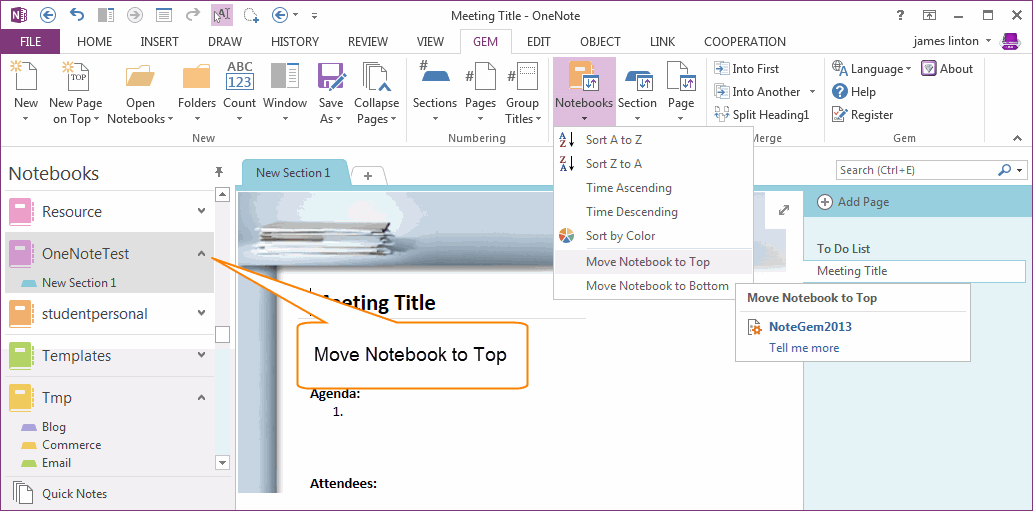Click the Count icon in ribbon

point(240,77)
